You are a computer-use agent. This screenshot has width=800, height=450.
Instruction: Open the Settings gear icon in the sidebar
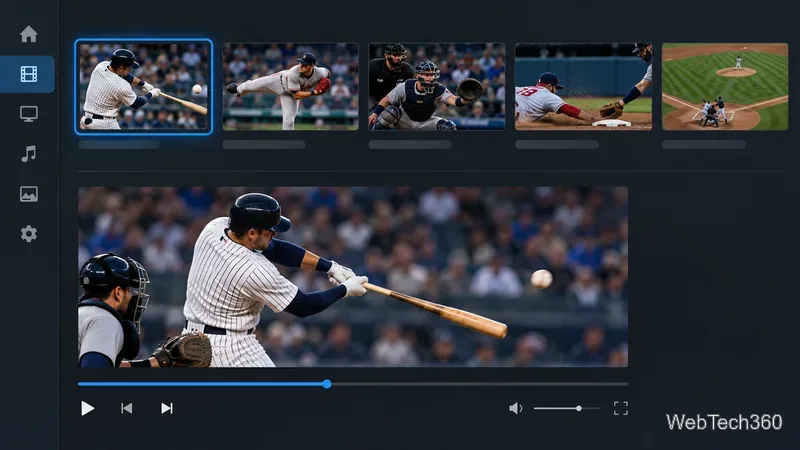coord(29,234)
